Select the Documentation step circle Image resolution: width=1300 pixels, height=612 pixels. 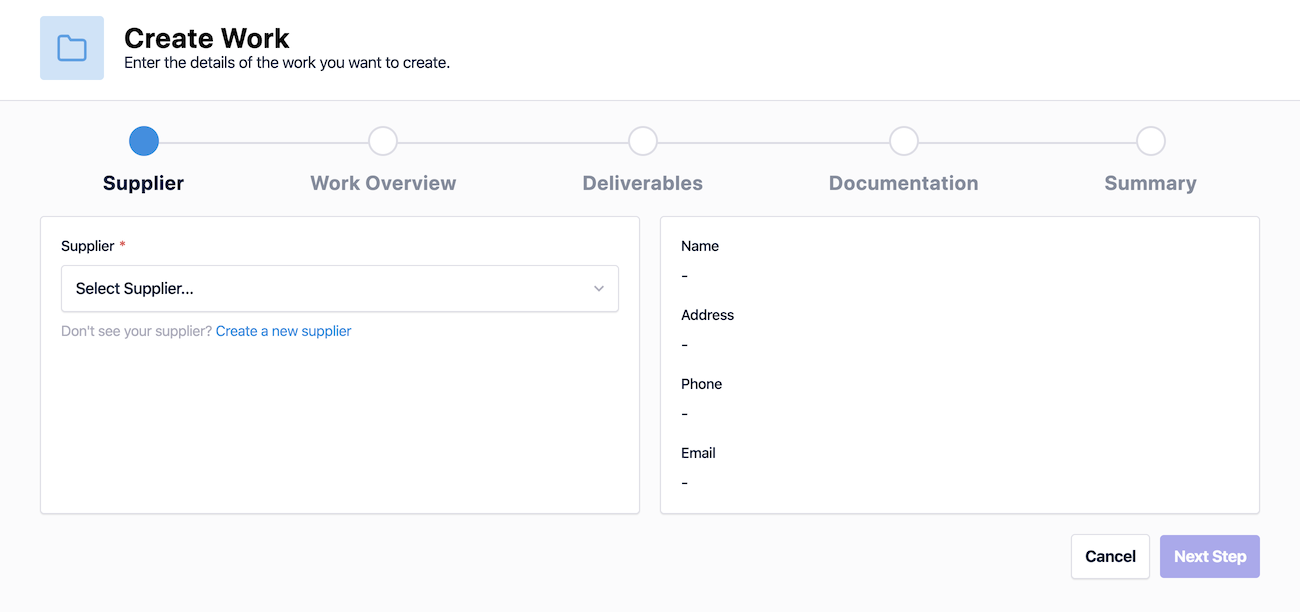(x=904, y=141)
